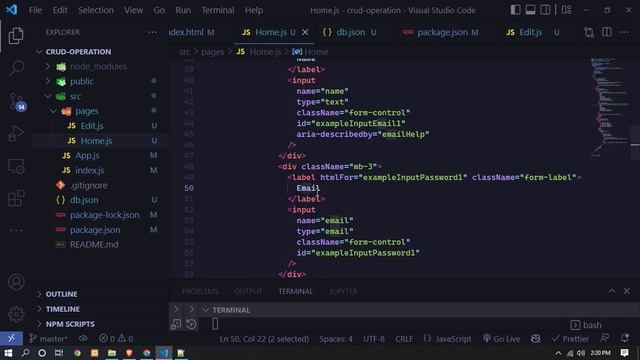Viewport: 640px width, 360px height.
Task: Click the minimap code overview
Action: 609,106
